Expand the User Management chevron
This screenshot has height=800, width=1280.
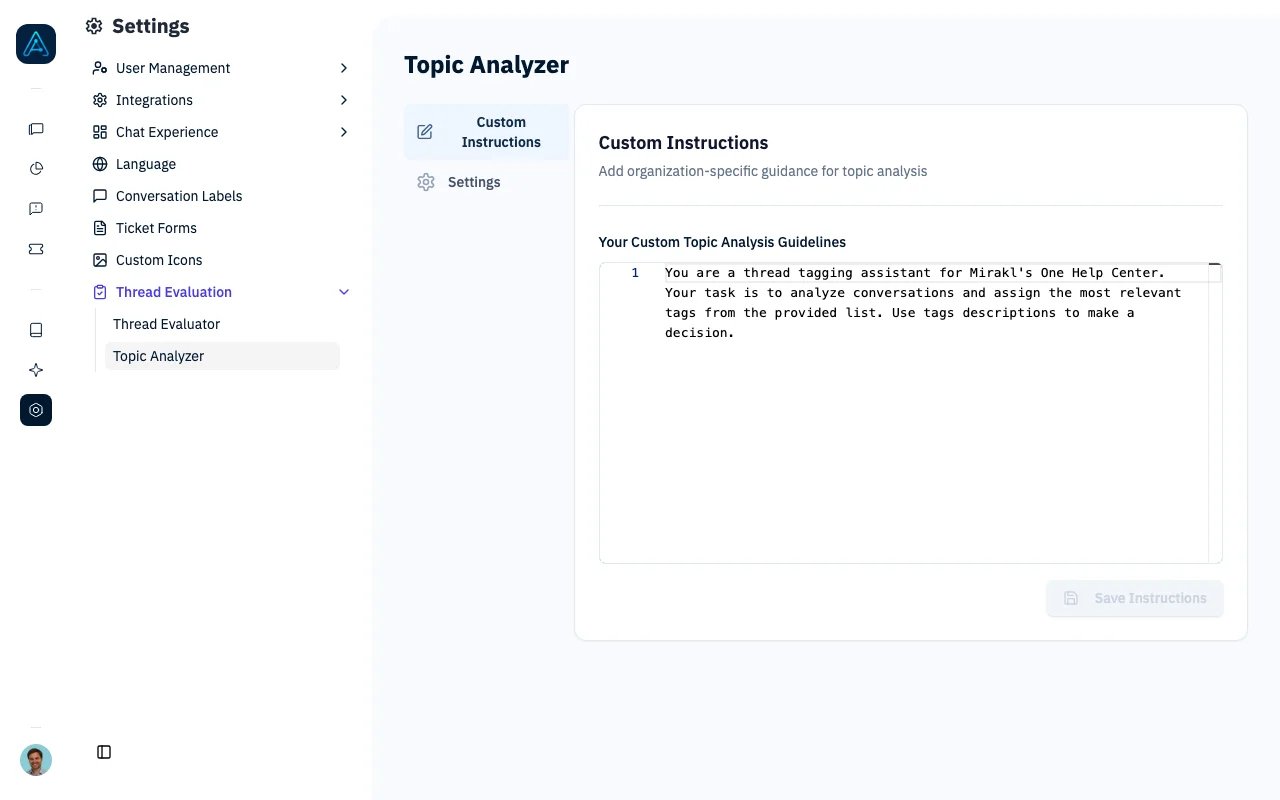coord(344,68)
